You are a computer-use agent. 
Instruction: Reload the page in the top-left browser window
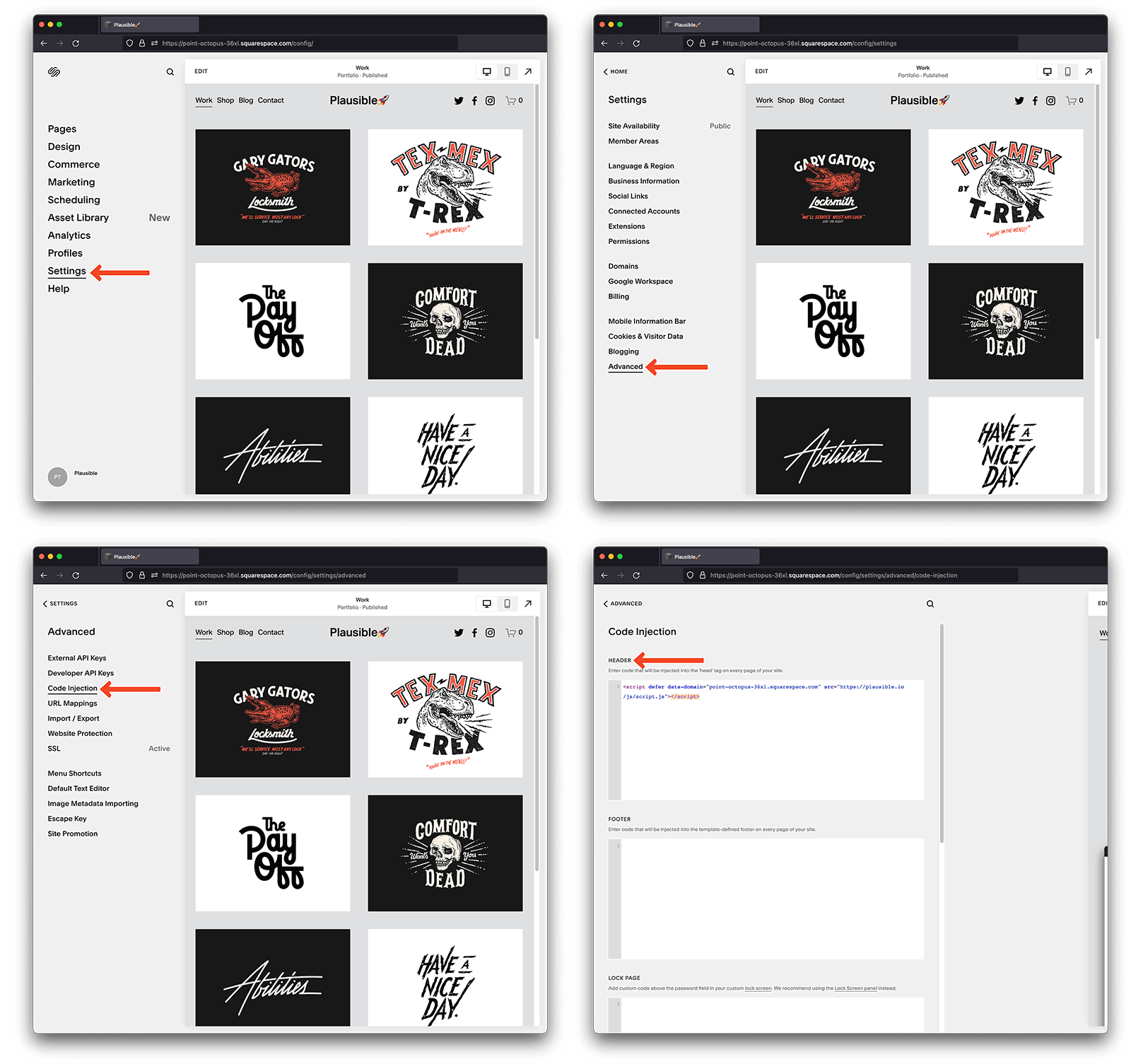pyautogui.click(x=76, y=43)
